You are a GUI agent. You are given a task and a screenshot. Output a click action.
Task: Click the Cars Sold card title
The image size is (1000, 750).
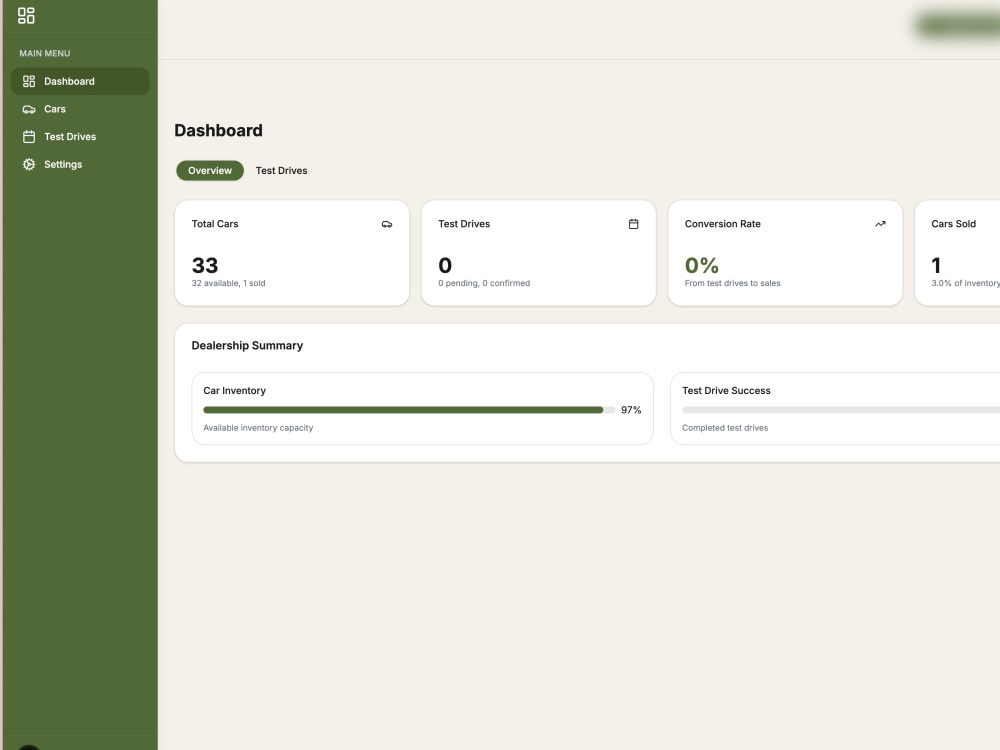click(x=953, y=224)
